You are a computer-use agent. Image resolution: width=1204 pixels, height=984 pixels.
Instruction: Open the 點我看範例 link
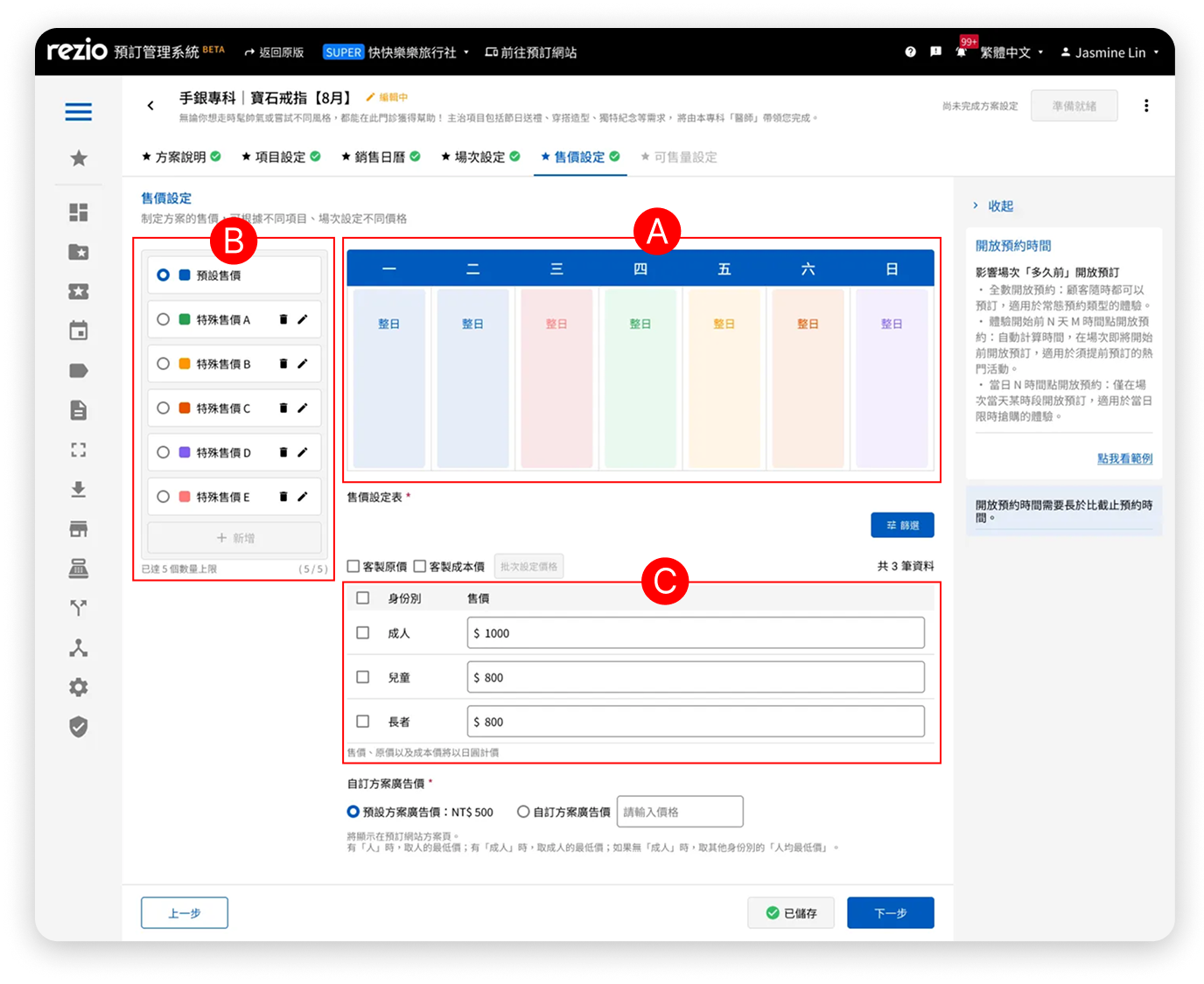tap(1124, 458)
